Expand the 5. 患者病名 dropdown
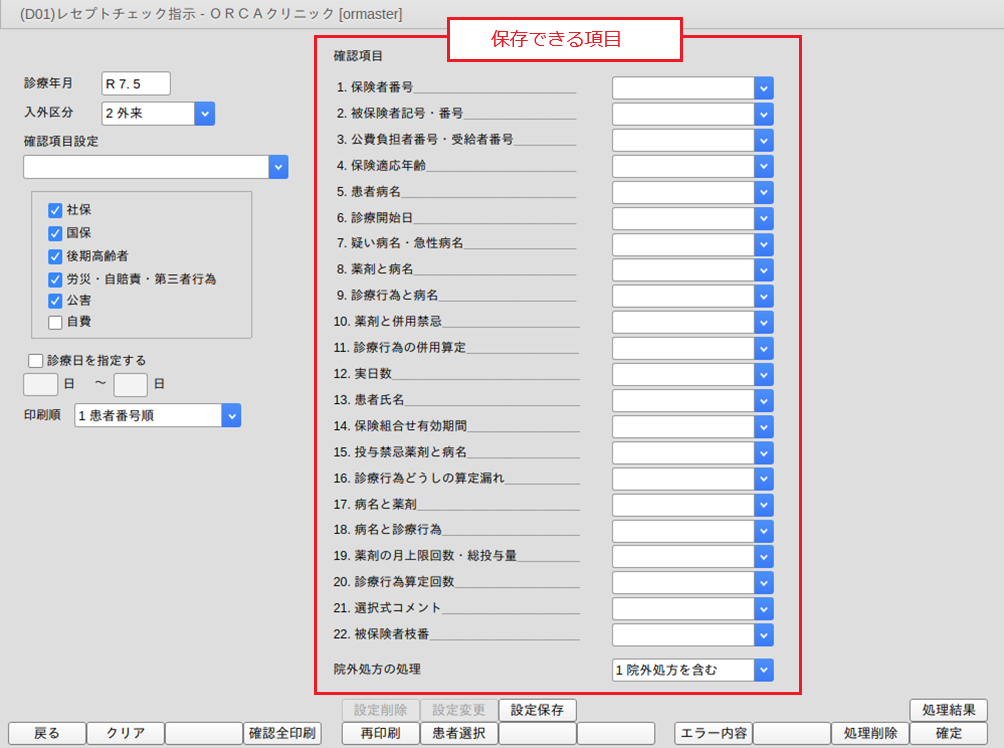The image size is (1004, 748). (x=764, y=192)
